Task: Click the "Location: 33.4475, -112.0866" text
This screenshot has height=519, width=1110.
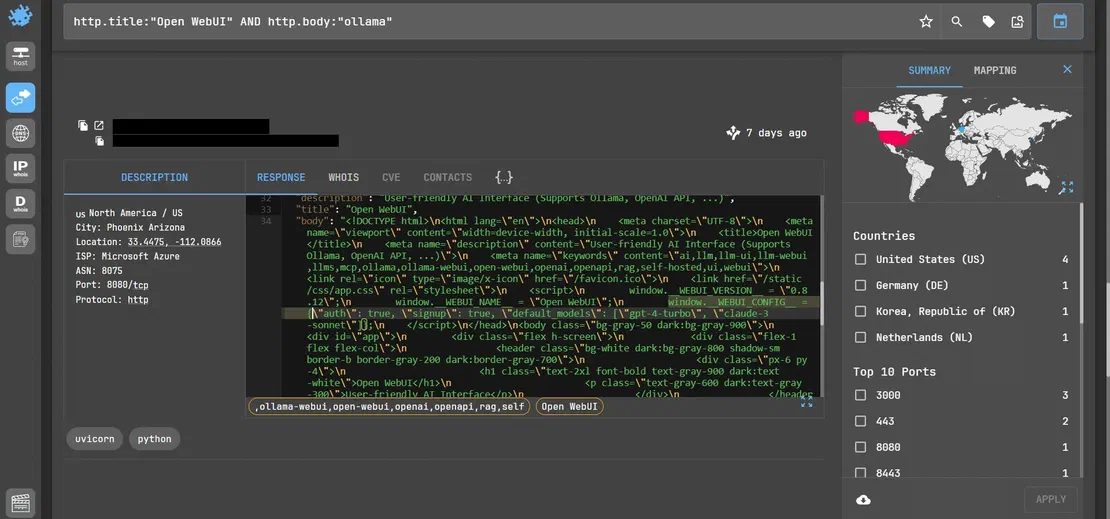Action: tap(149, 241)
